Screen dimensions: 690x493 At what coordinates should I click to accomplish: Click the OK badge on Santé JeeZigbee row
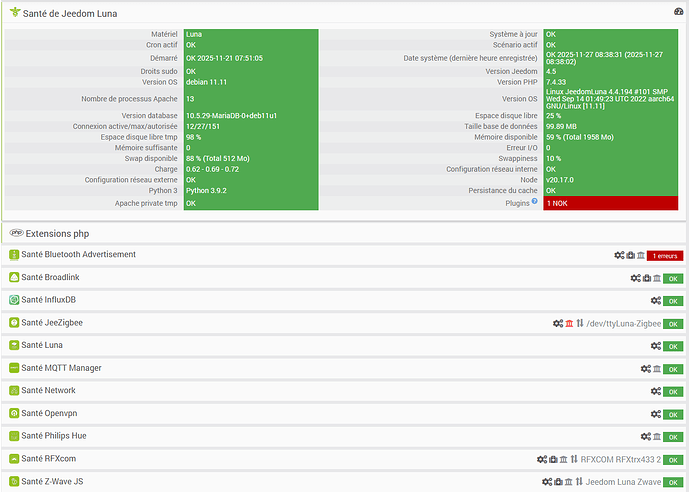[673, 324]
